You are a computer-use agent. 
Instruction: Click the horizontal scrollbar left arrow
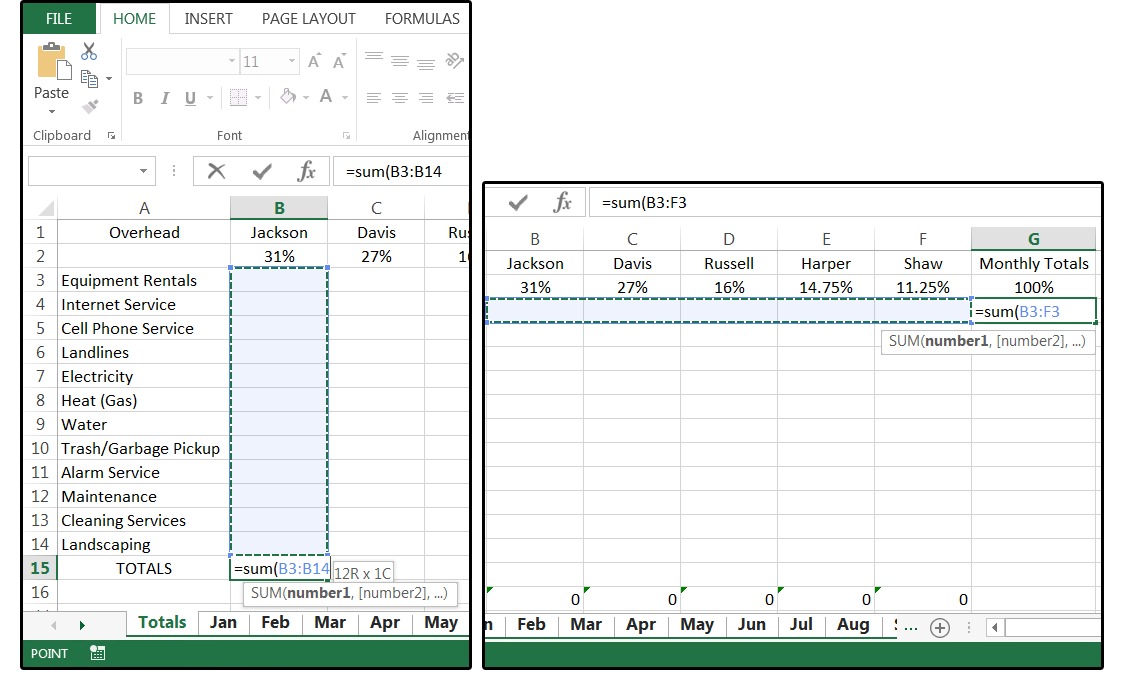point(995,628)
